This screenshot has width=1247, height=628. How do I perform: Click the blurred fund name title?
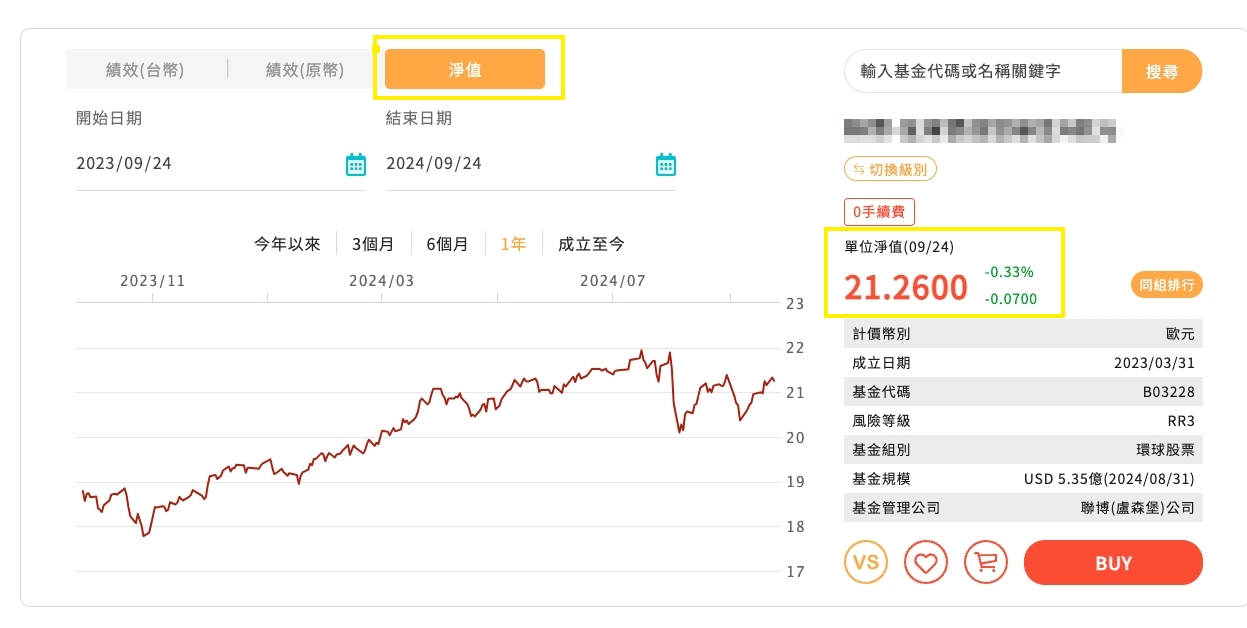coord(980,129)
